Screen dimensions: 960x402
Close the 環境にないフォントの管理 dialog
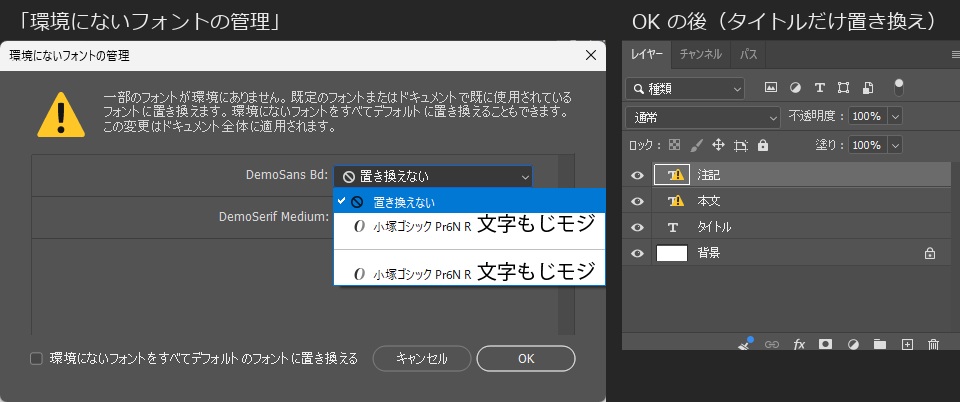coord(591,56)
